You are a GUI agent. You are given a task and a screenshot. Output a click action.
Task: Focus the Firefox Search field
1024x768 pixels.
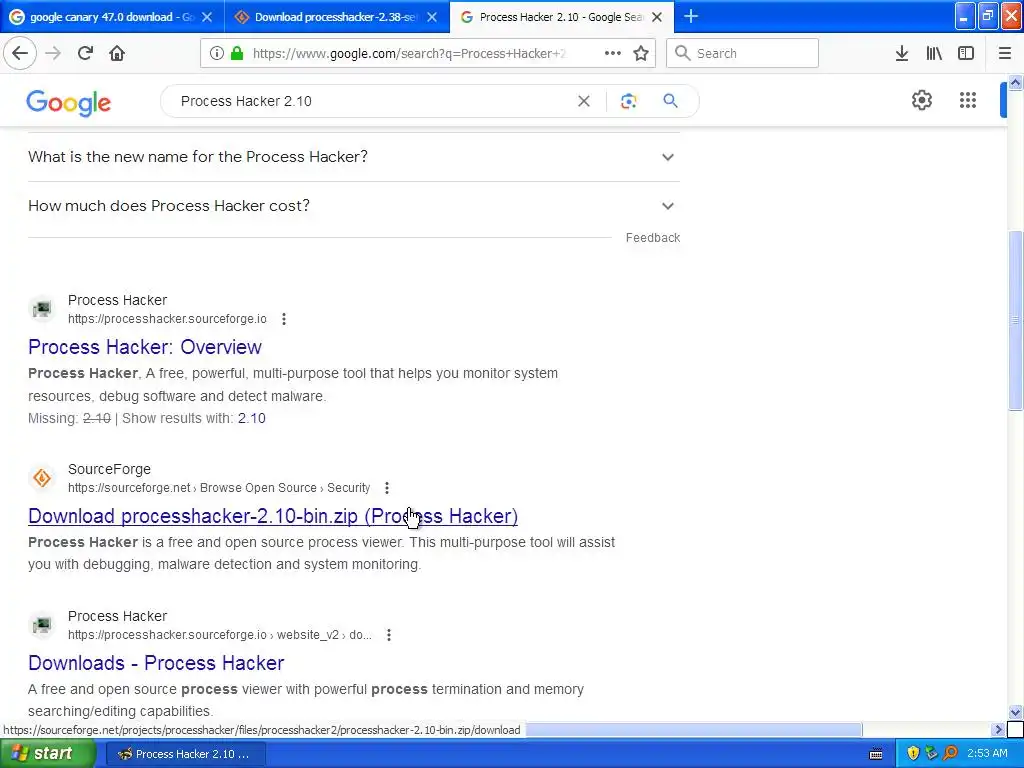(x=743, y=54)
